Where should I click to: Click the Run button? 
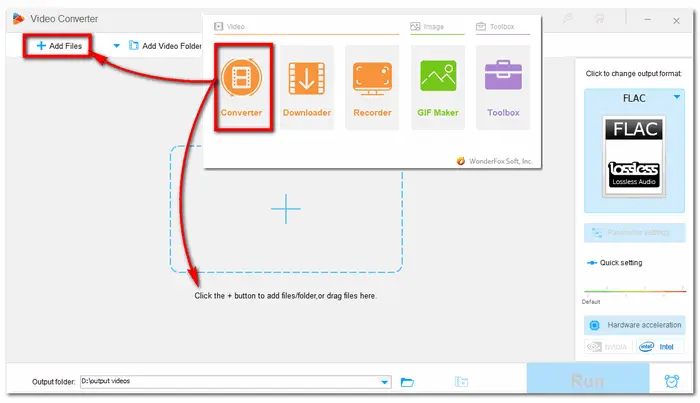click(x=588, y=379)
